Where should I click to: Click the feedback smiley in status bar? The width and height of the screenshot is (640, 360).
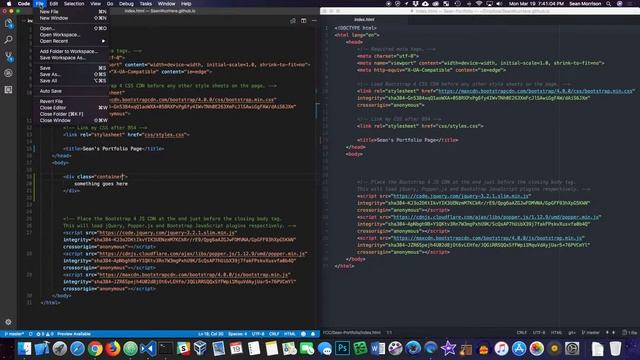[x=303, y=334]
